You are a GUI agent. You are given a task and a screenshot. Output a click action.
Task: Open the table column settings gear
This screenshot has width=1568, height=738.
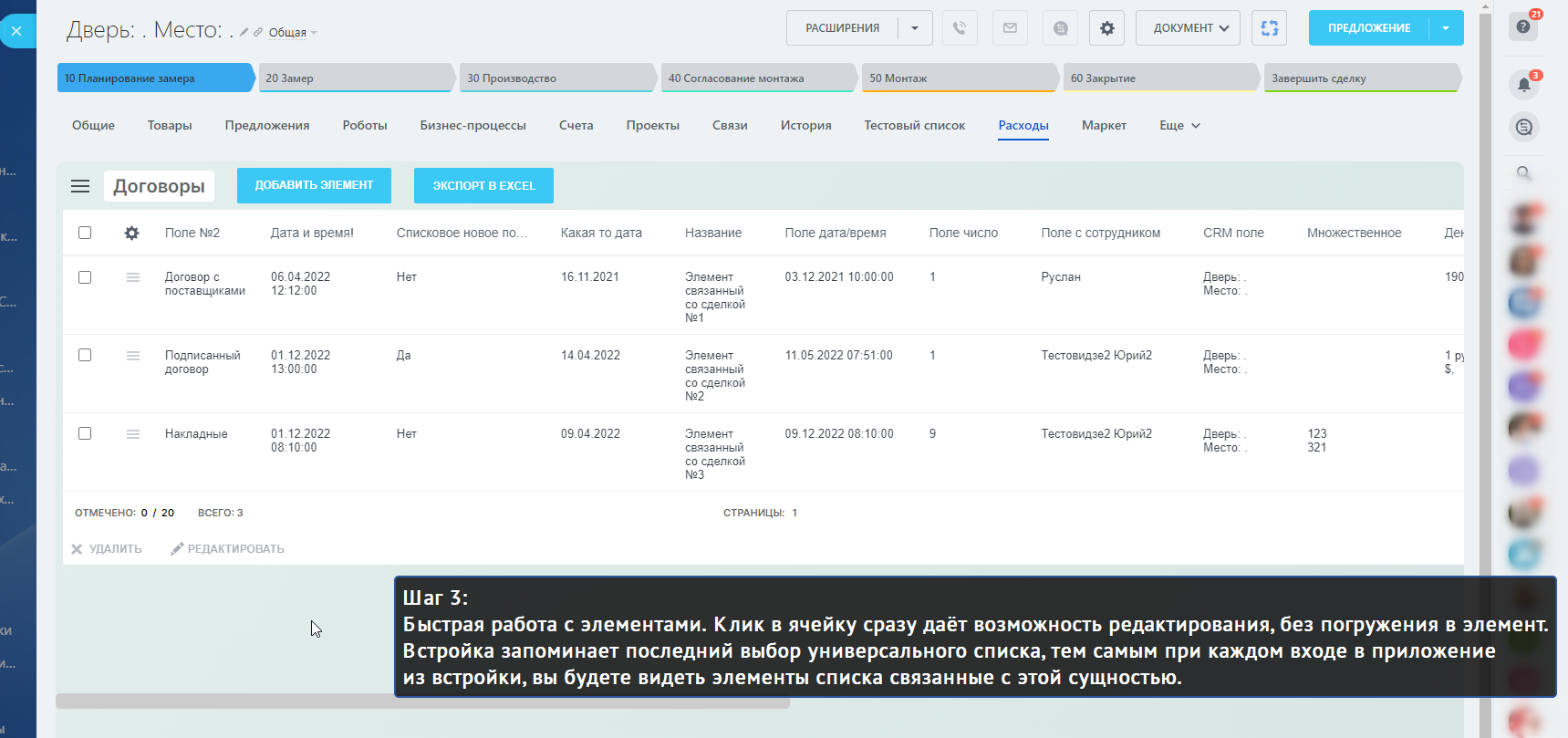132,234
